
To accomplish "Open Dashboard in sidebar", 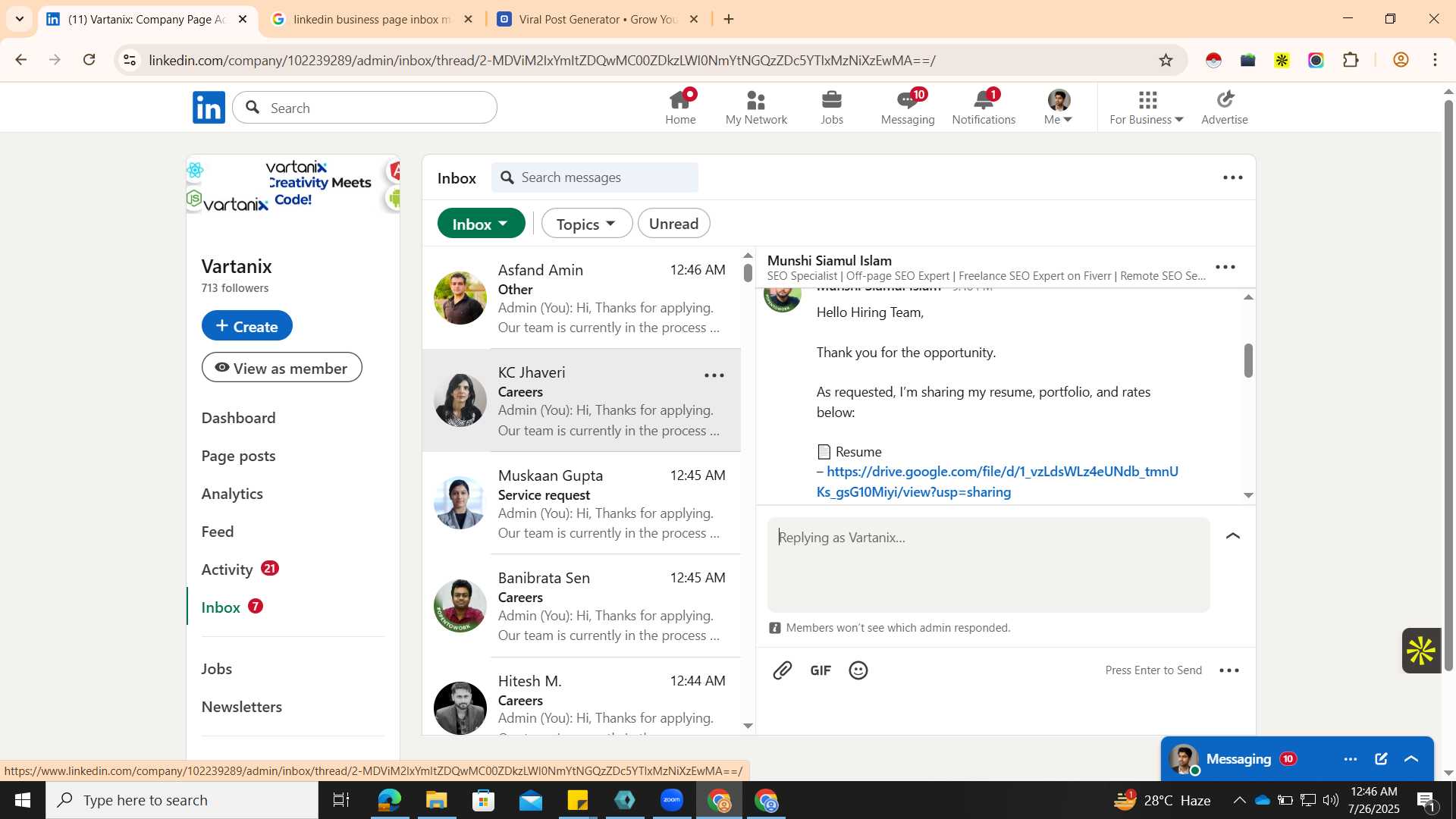I will click(238, 418).
